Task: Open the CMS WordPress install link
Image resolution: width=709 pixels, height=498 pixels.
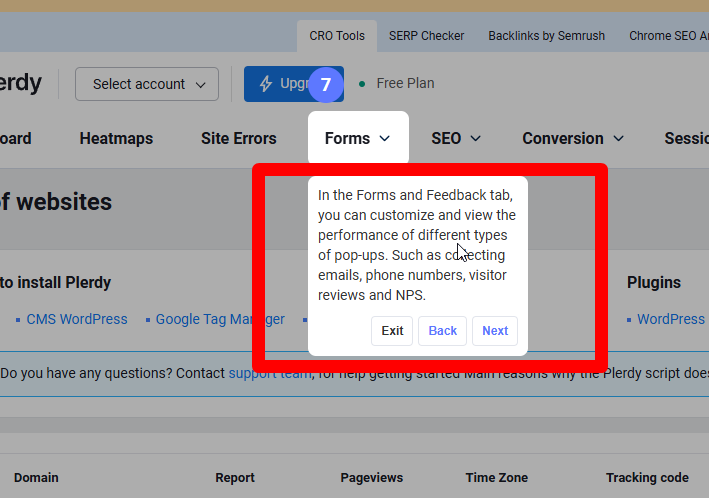Action: click(x=77, y=319)
